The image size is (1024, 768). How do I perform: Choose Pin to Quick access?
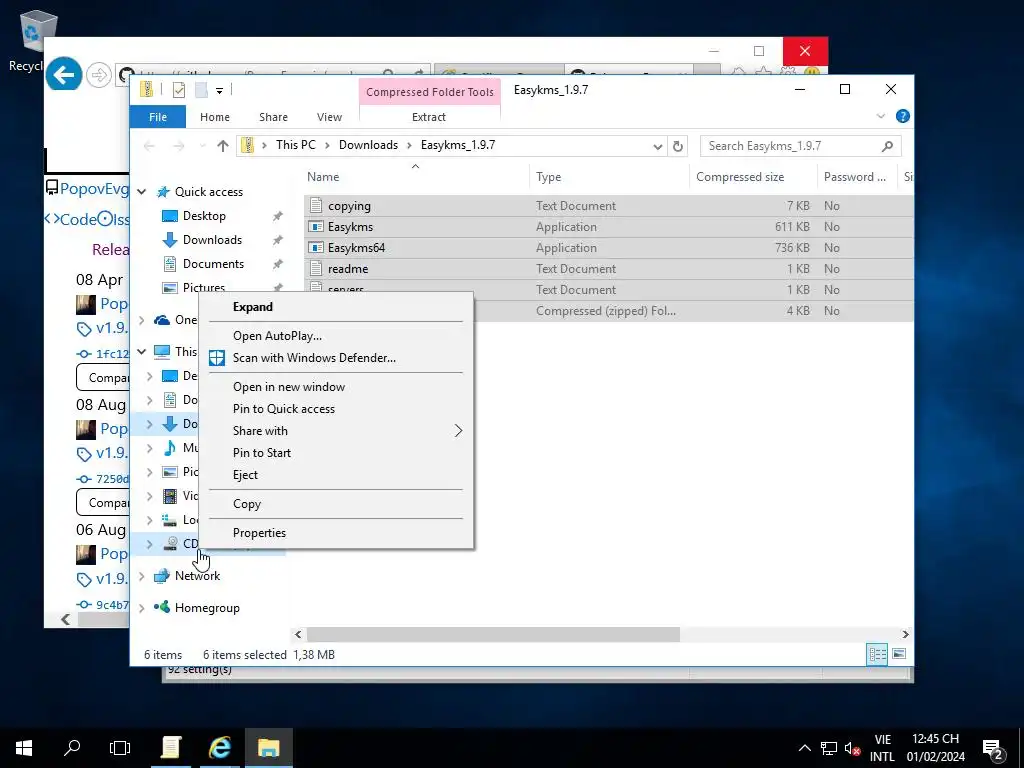[x=336, y=409]
